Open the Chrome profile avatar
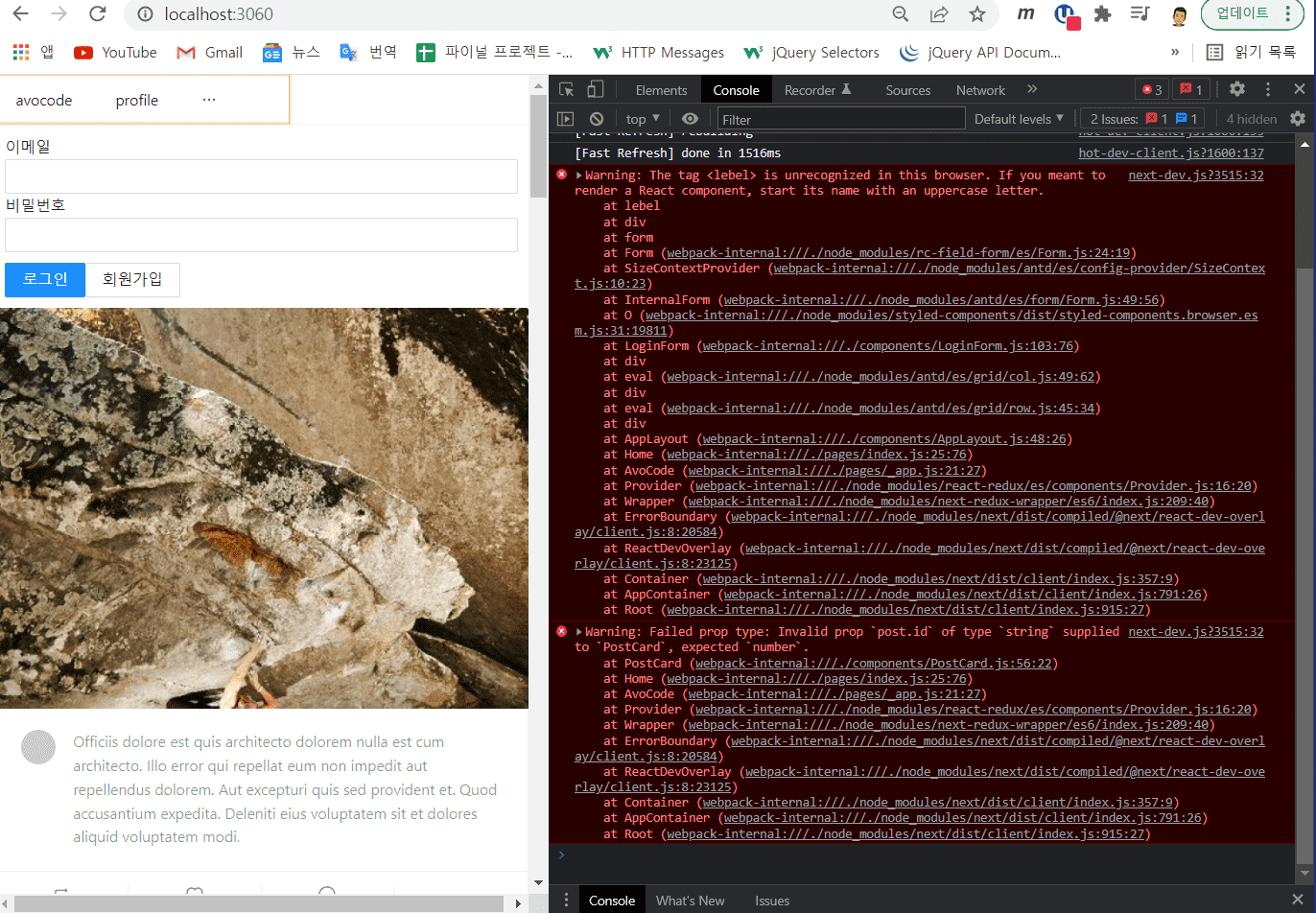The height and width of the screenshot is (913, 1316). coord(1180,14)
